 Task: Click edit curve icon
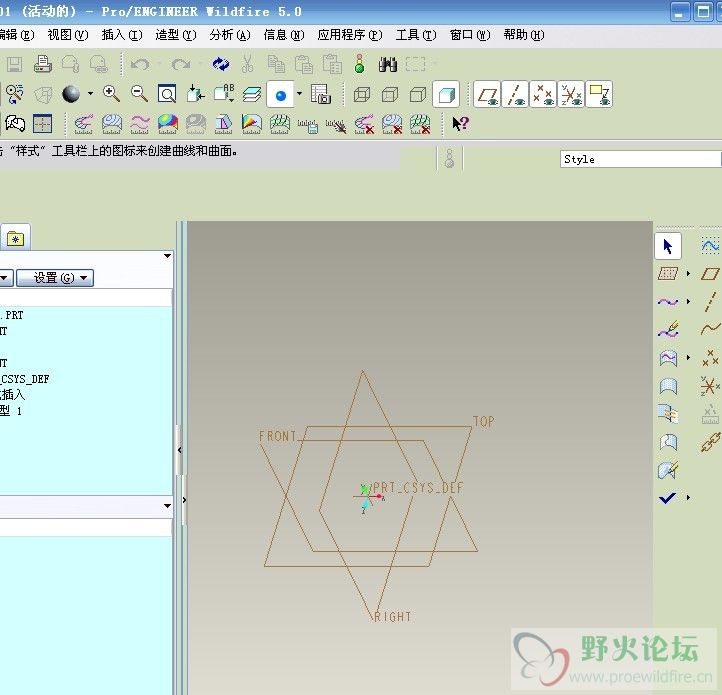pos(668,330)
